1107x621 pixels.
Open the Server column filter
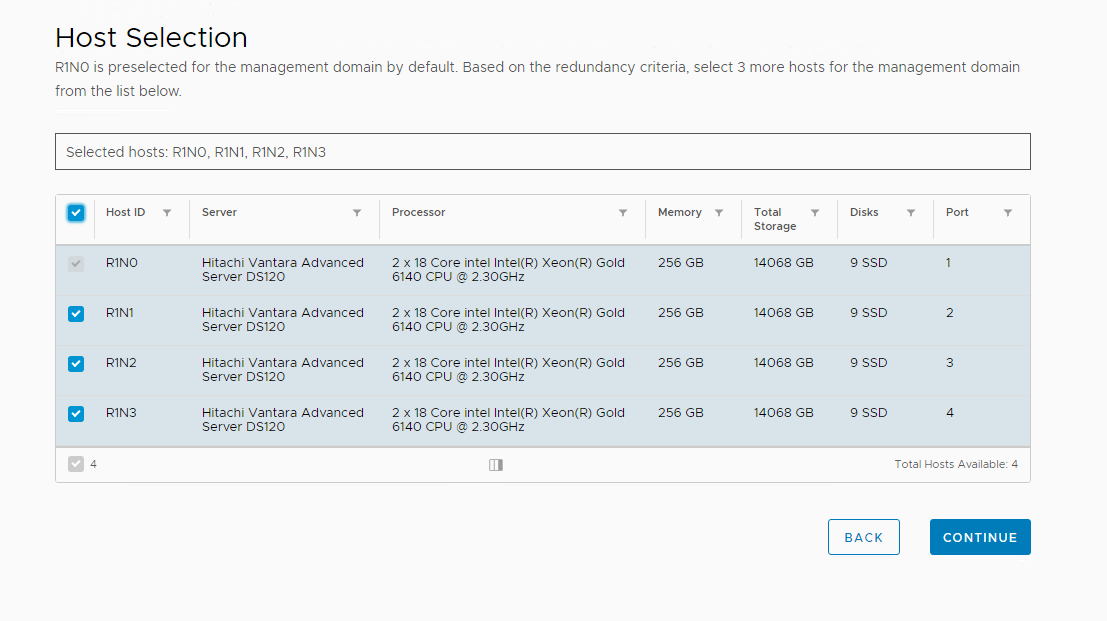coord(357,213)
